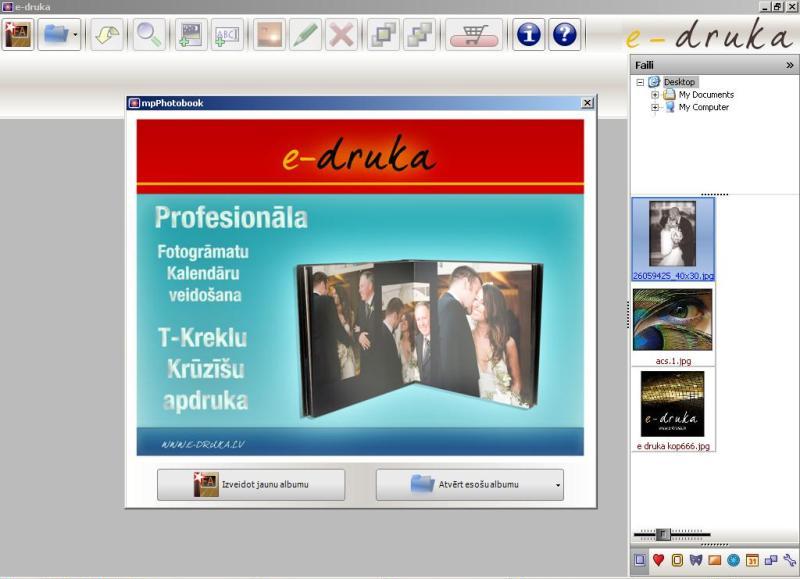The height and width of the screenshot is (579, 800).
Task: Expand the My Documents tree node
Action: (x=655, y=95)
